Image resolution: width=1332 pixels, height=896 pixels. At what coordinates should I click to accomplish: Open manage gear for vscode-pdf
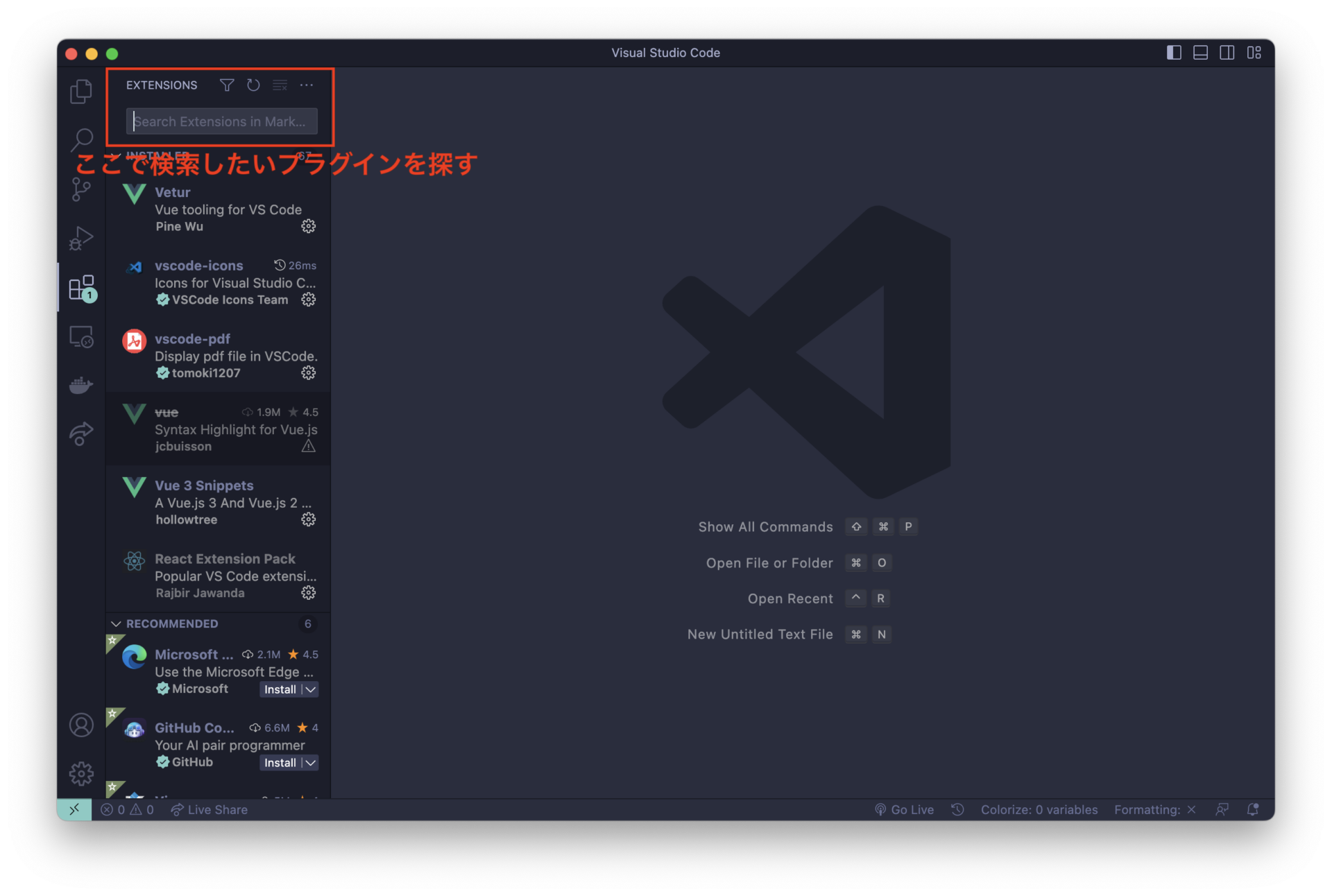pos(309,372)
